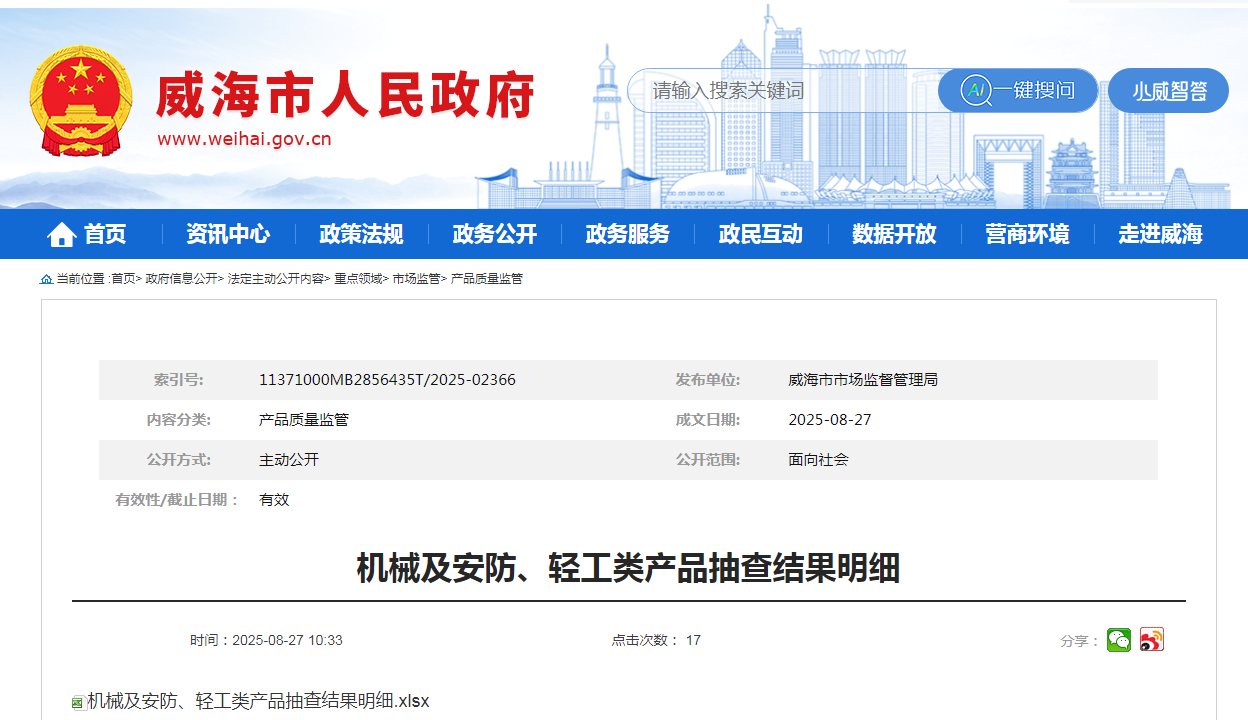The height and width of the screenshot is (720, 1248).
Task: Click 有效性 value 有效
Action: (x=274, y=500)
